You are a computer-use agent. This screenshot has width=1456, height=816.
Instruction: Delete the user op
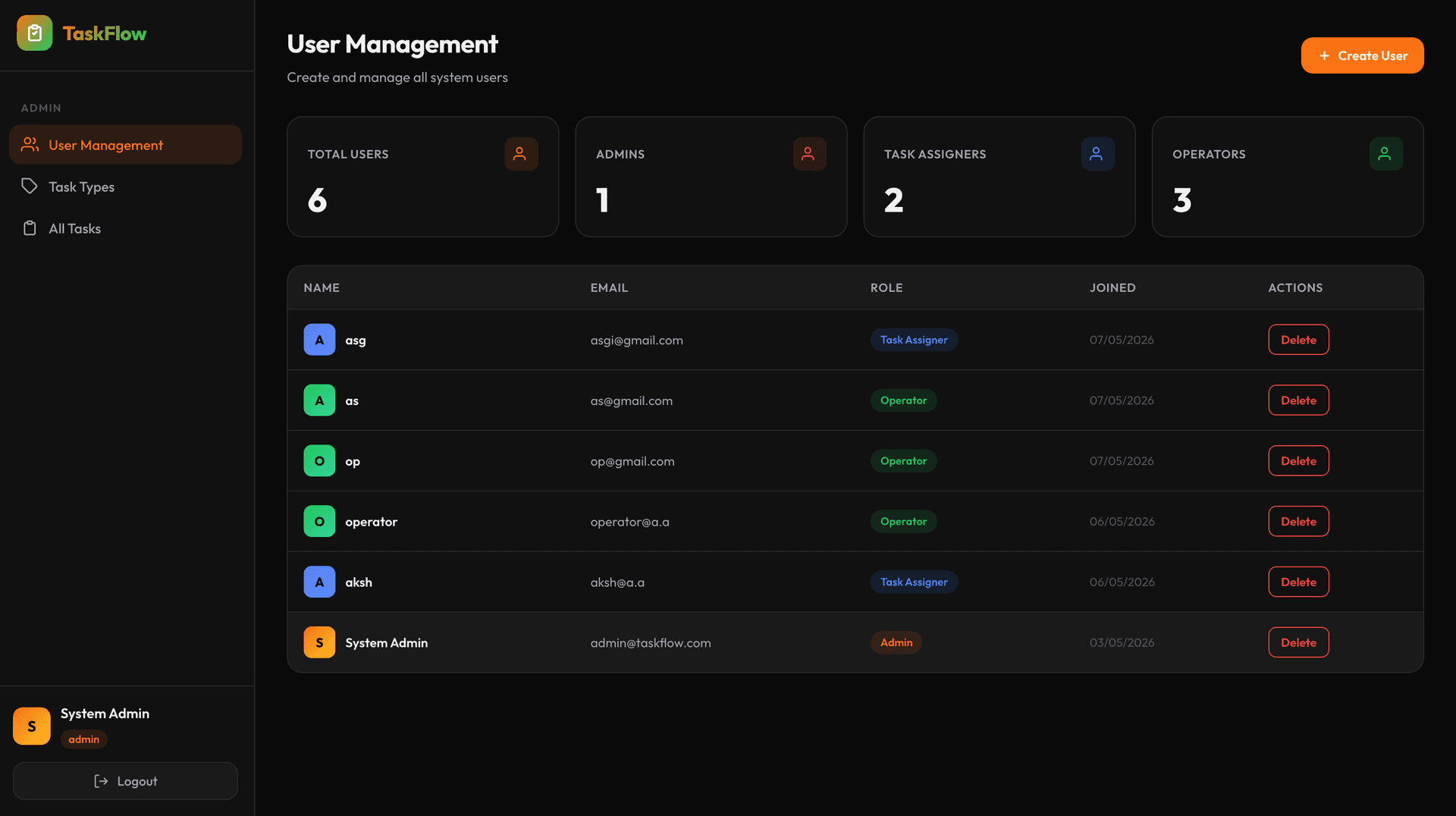(x=1298, y=461)
